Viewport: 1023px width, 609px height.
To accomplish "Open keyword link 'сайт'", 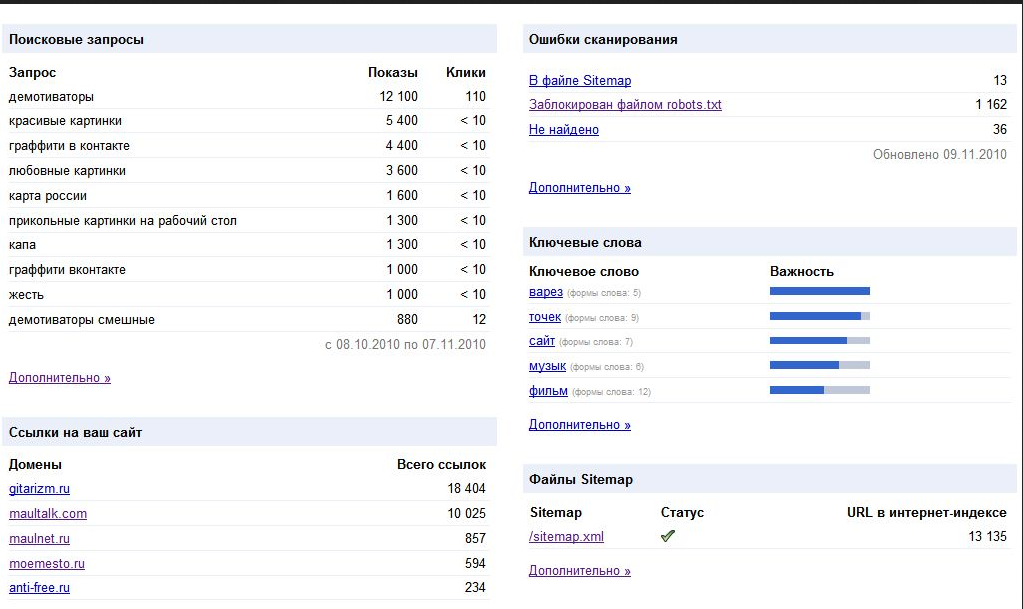I will click(x=540, y=341).
